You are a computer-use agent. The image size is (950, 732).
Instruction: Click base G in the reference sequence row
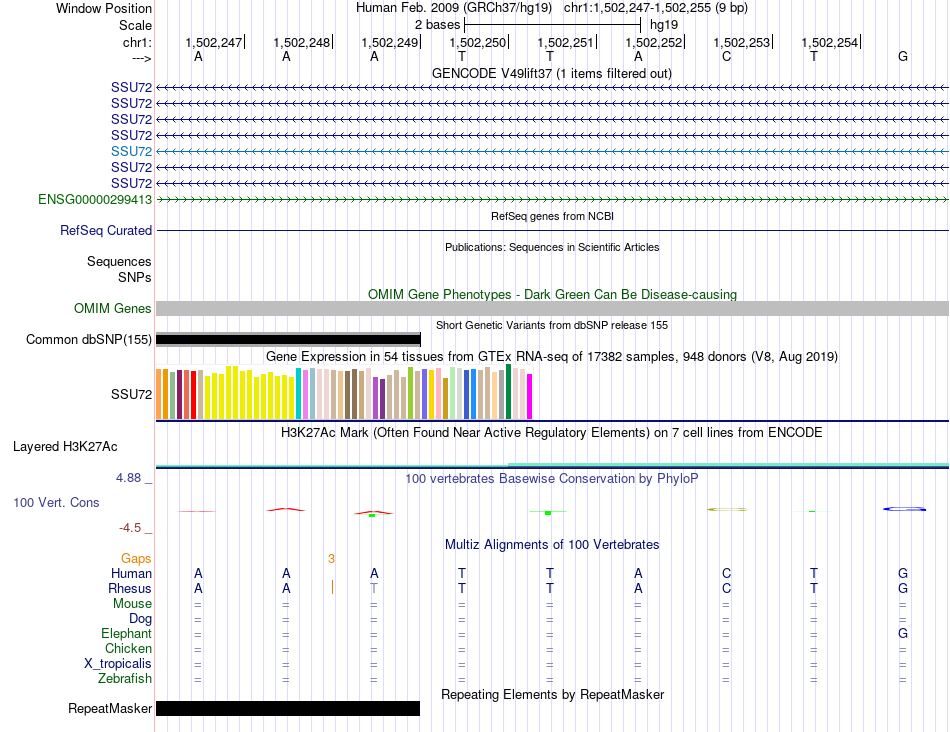[903, 56]
